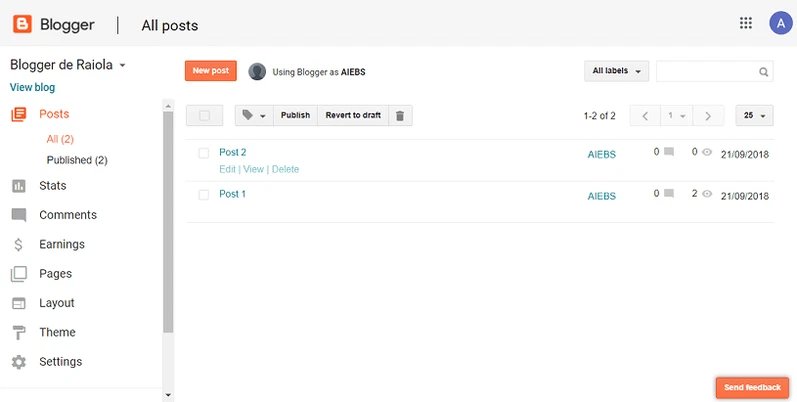Click the Theme paint roller icon
This screenshot has width=797, height=402.
click(19, 333)
